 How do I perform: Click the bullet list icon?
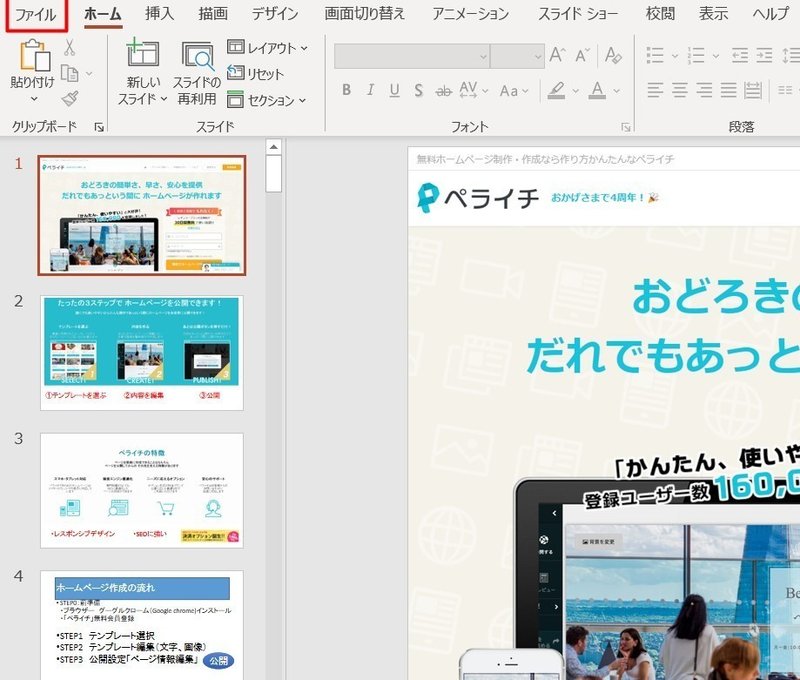(655, 55)
